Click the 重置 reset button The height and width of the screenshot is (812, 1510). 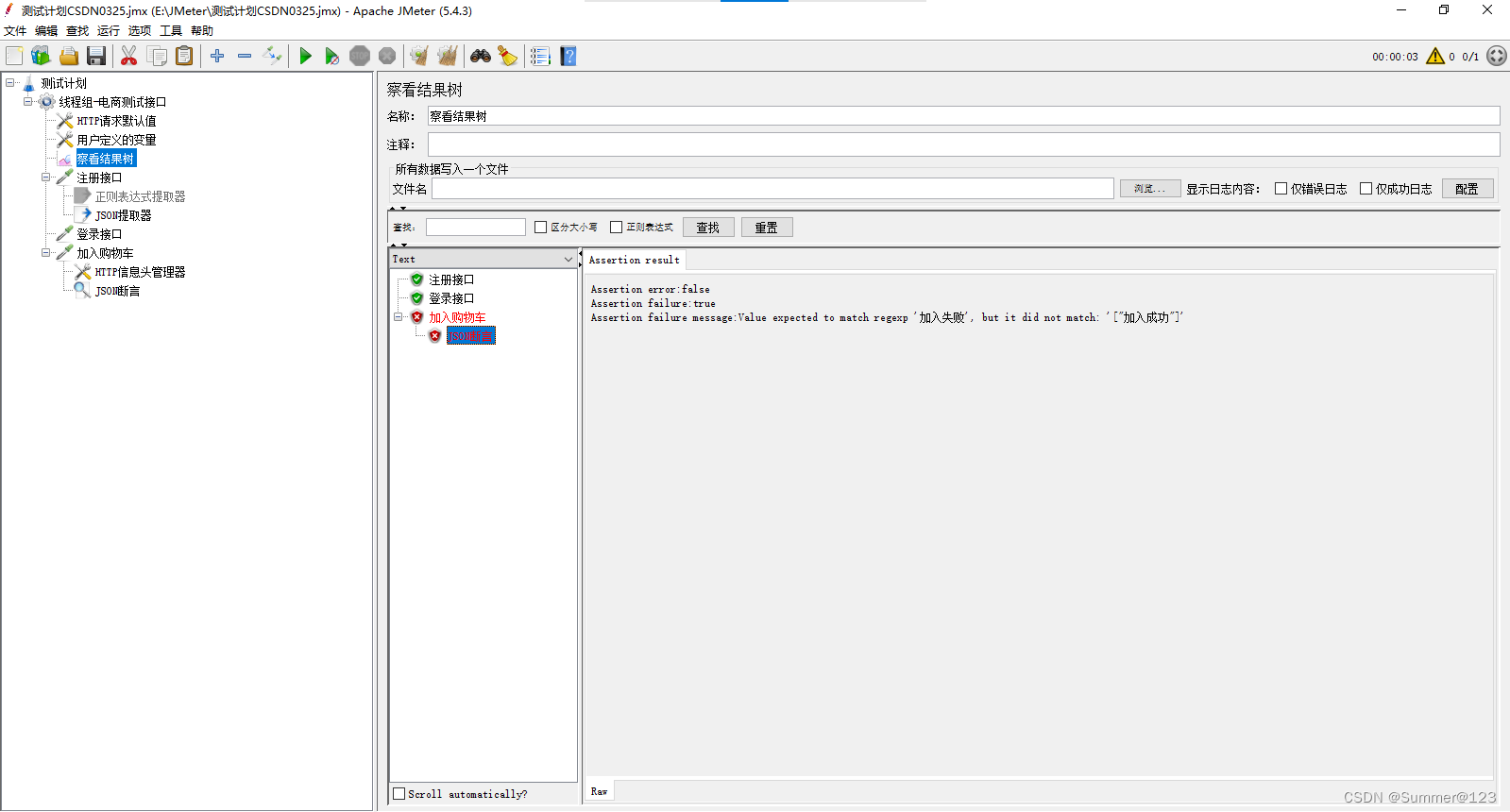[767, 228]
